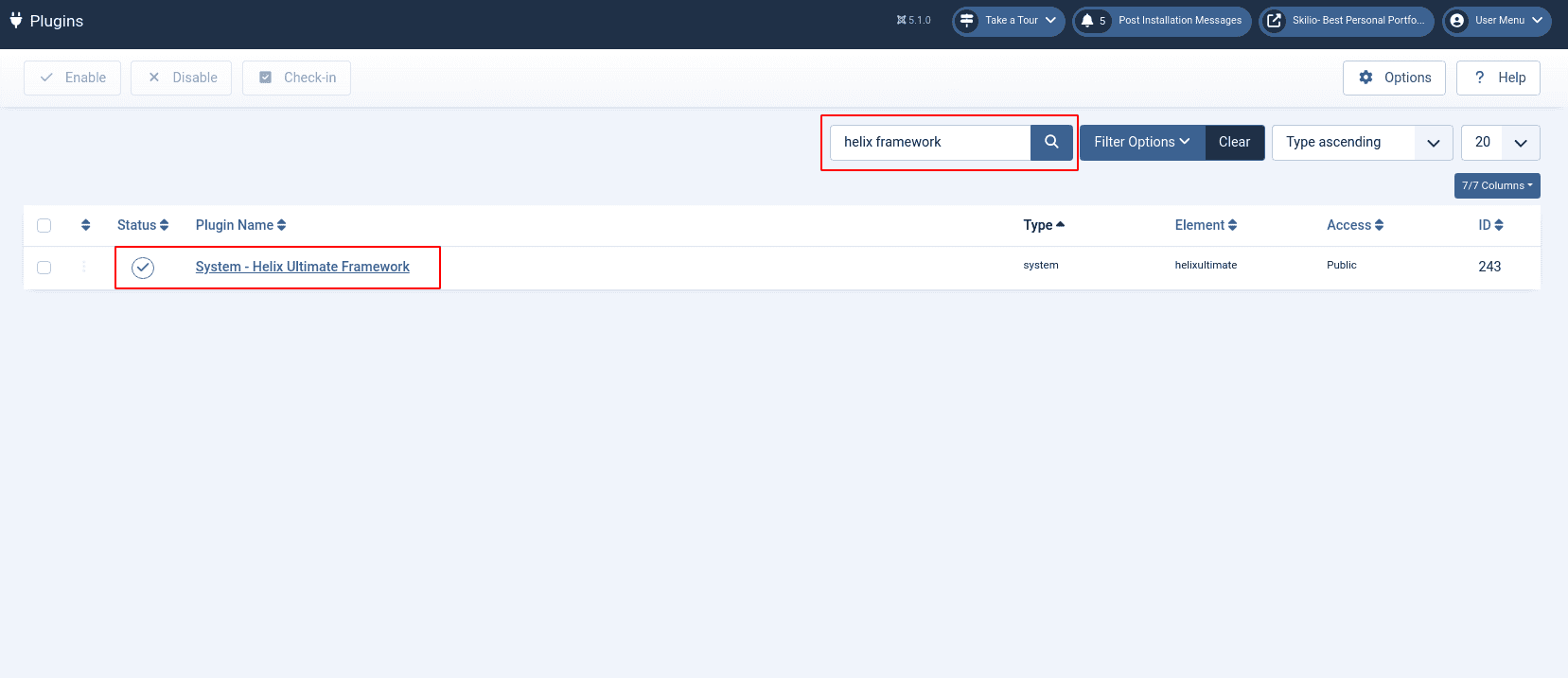This screenshot has height=678, width=1568.
Task: Open site preview via external link icon
Action: tap(1274, 20)
